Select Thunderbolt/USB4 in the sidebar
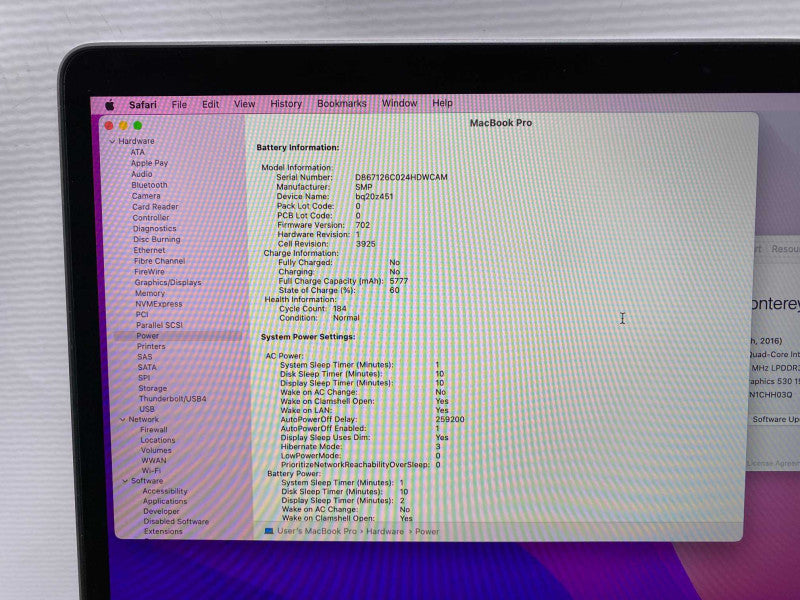 click(x=172, y=398)
